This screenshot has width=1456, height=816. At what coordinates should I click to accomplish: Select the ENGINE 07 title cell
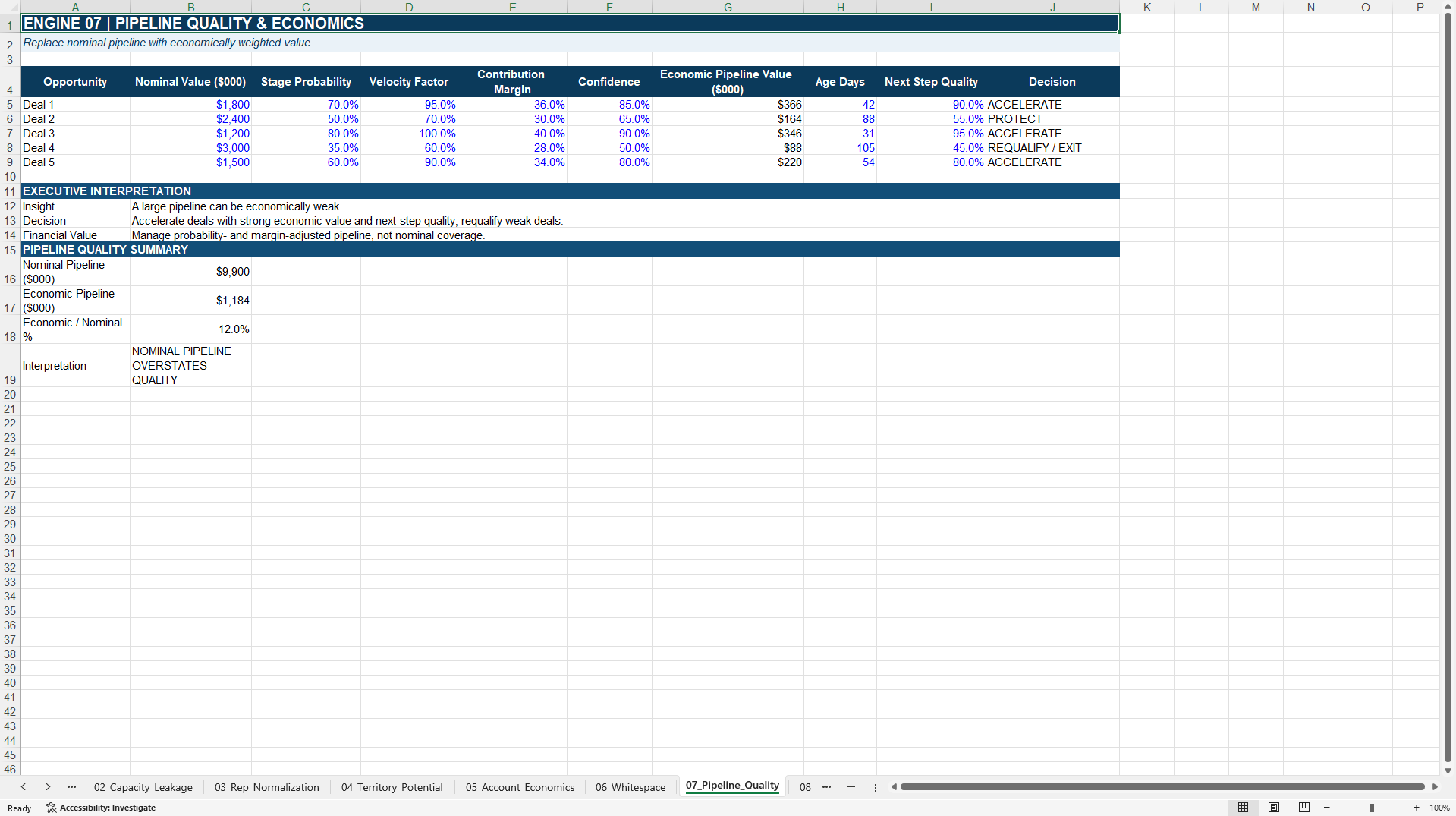pos(570,24)
